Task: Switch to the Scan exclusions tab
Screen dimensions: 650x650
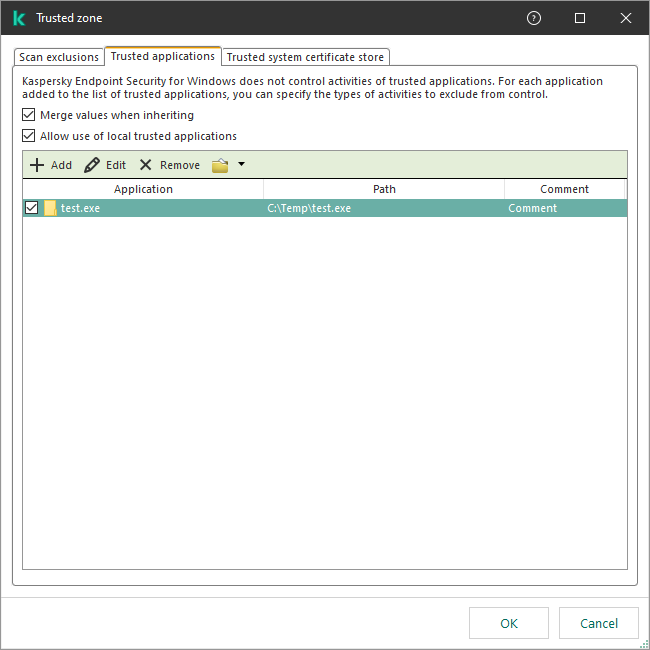Action: pyautogui.click(x=58, y=57)
